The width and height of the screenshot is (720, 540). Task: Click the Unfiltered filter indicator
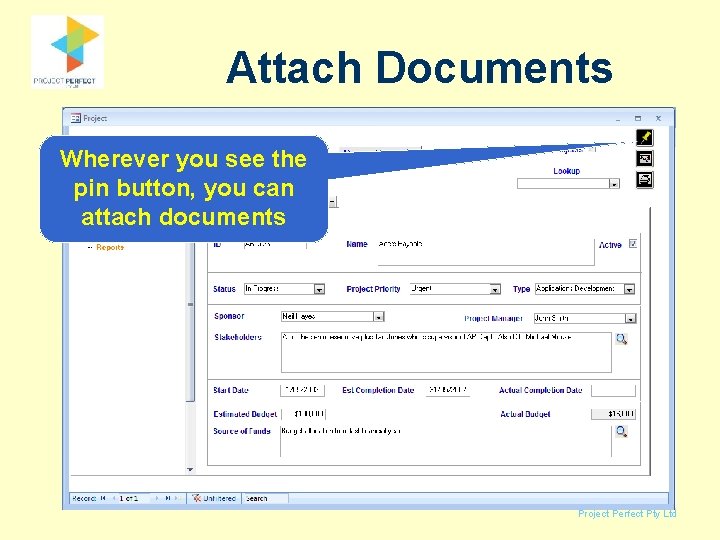pyautogui.click(x=214, y=498)
